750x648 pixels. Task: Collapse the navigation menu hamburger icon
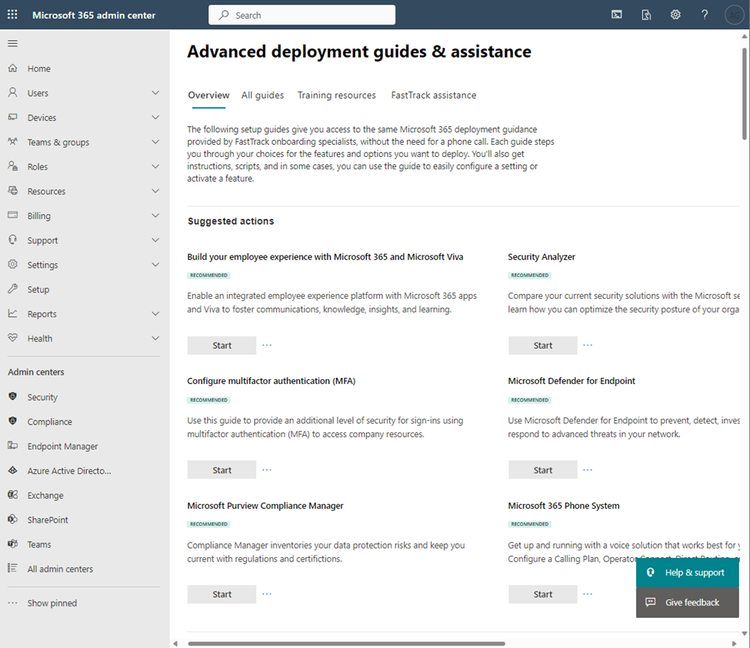coord(13,44)
